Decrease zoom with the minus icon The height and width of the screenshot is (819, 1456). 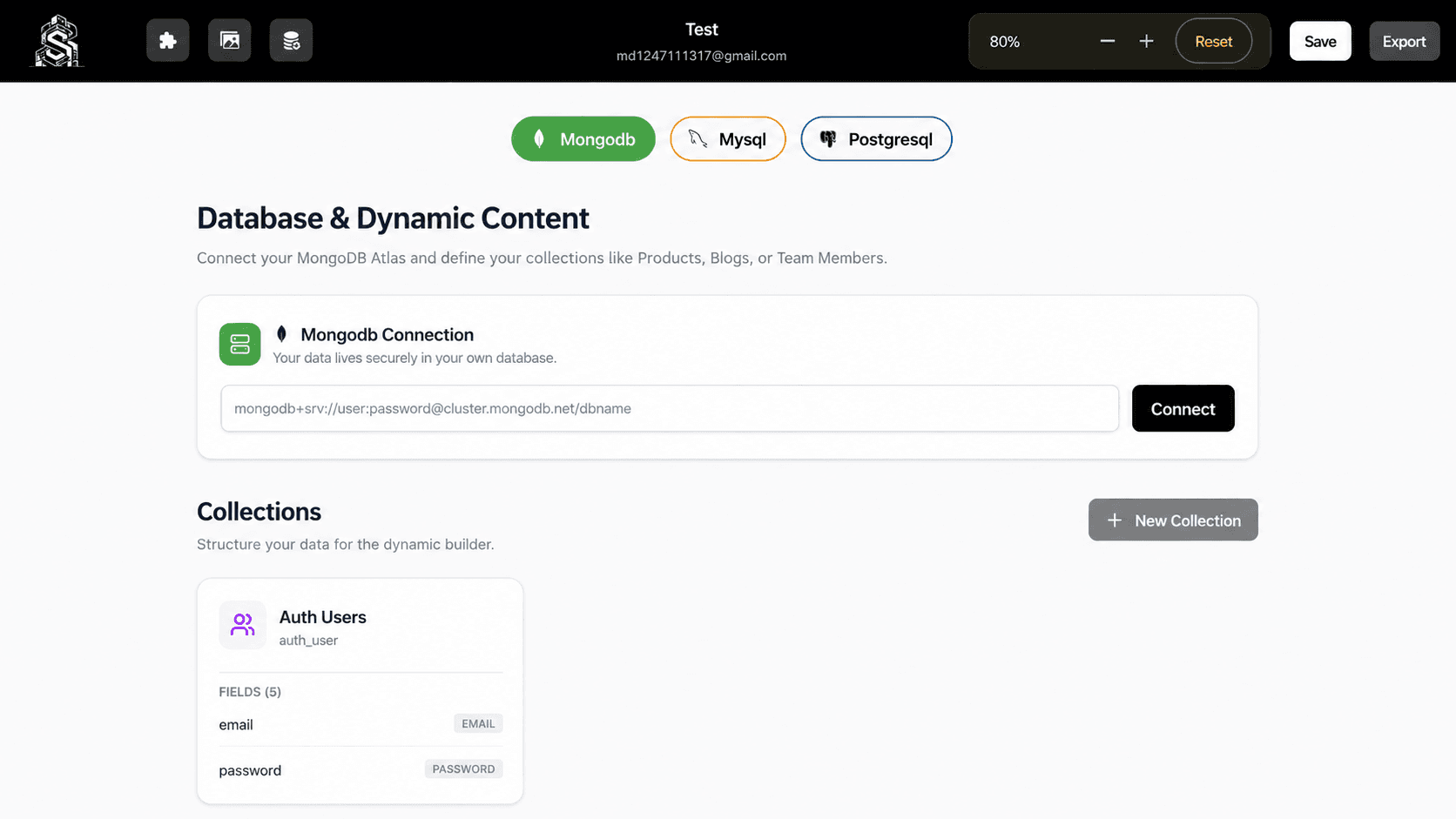point(1108,41)
